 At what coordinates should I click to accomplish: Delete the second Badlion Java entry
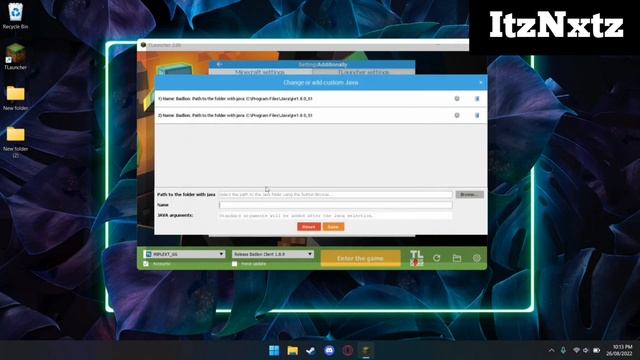tap(477, 116)
